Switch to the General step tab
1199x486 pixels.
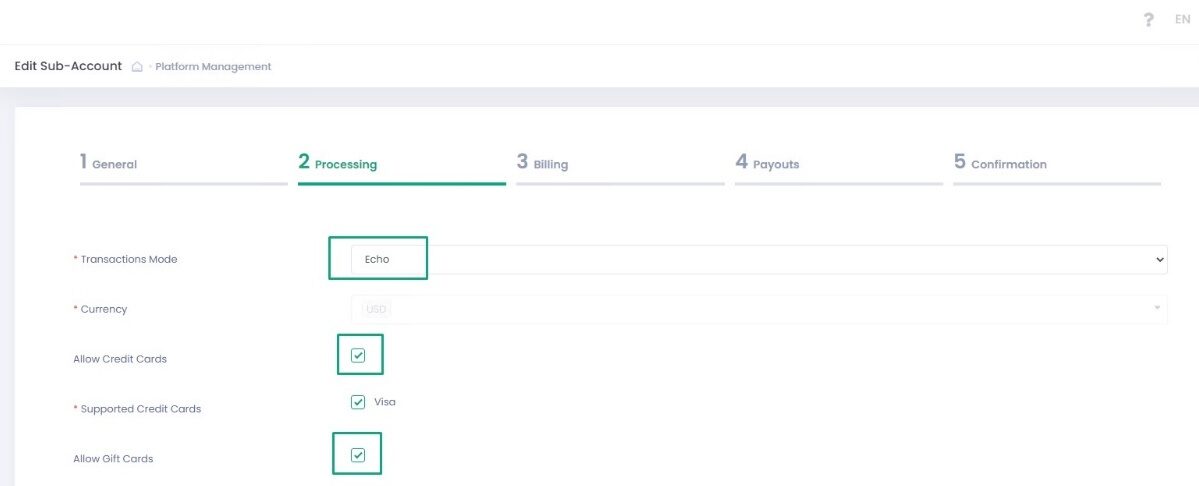pos(109,163)
